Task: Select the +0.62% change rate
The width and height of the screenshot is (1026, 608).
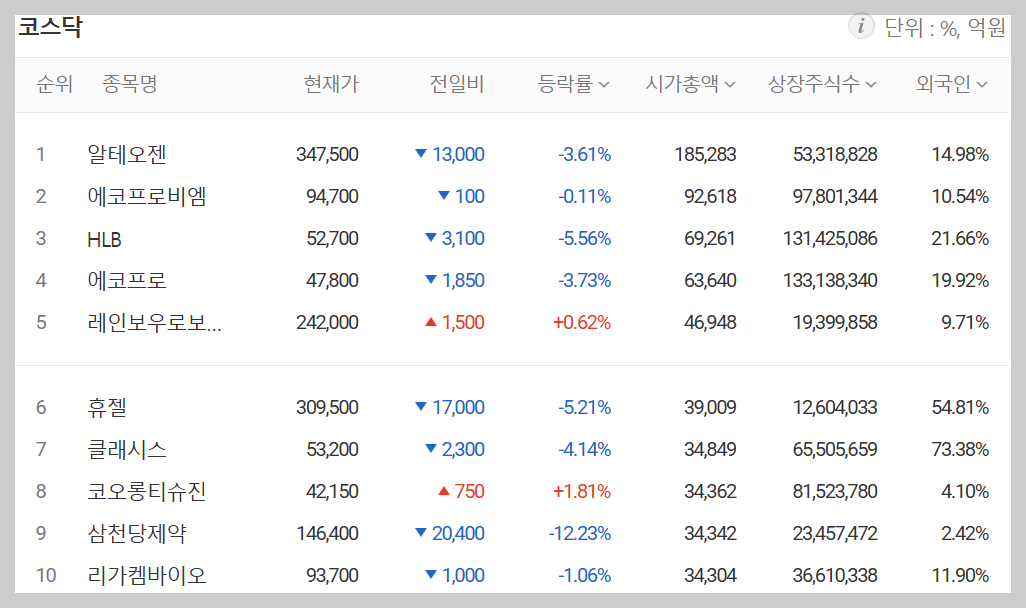Action: 582,323
